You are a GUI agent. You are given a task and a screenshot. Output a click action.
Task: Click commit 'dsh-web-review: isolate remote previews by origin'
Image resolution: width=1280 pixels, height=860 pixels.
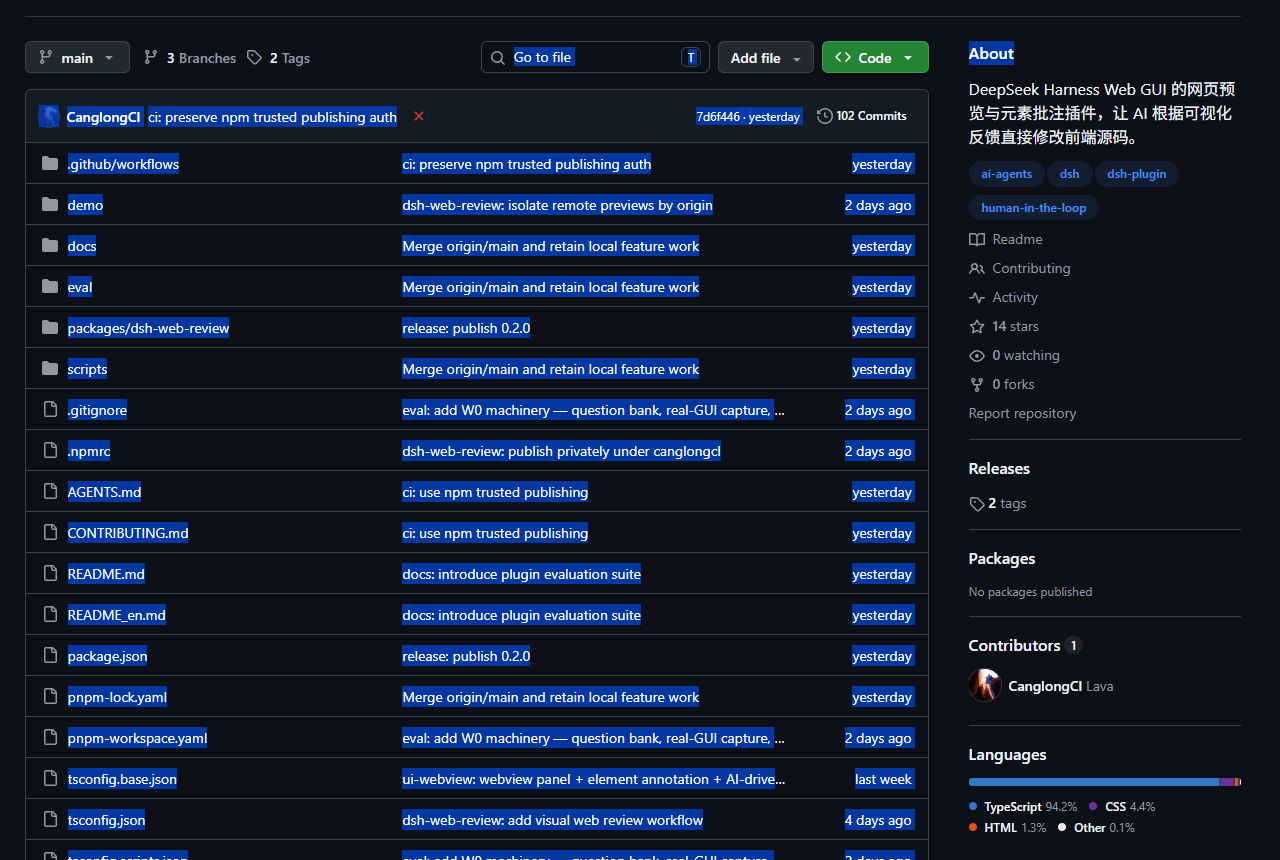tap(558, 205)
